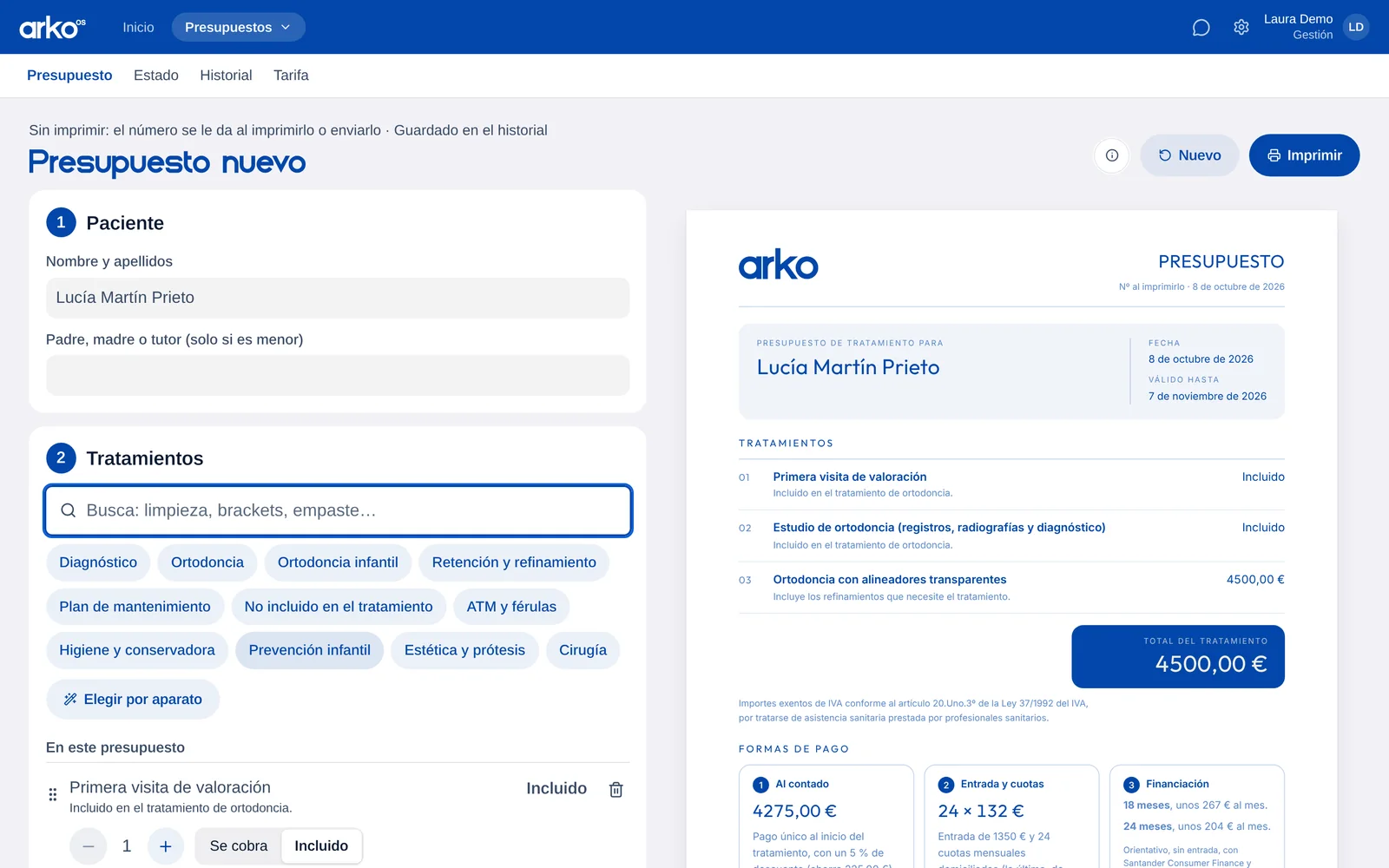This screenshot has width=1389, height=868.
Task: Expand the Presupuestos dropdown menu
Action: [239, 27]
